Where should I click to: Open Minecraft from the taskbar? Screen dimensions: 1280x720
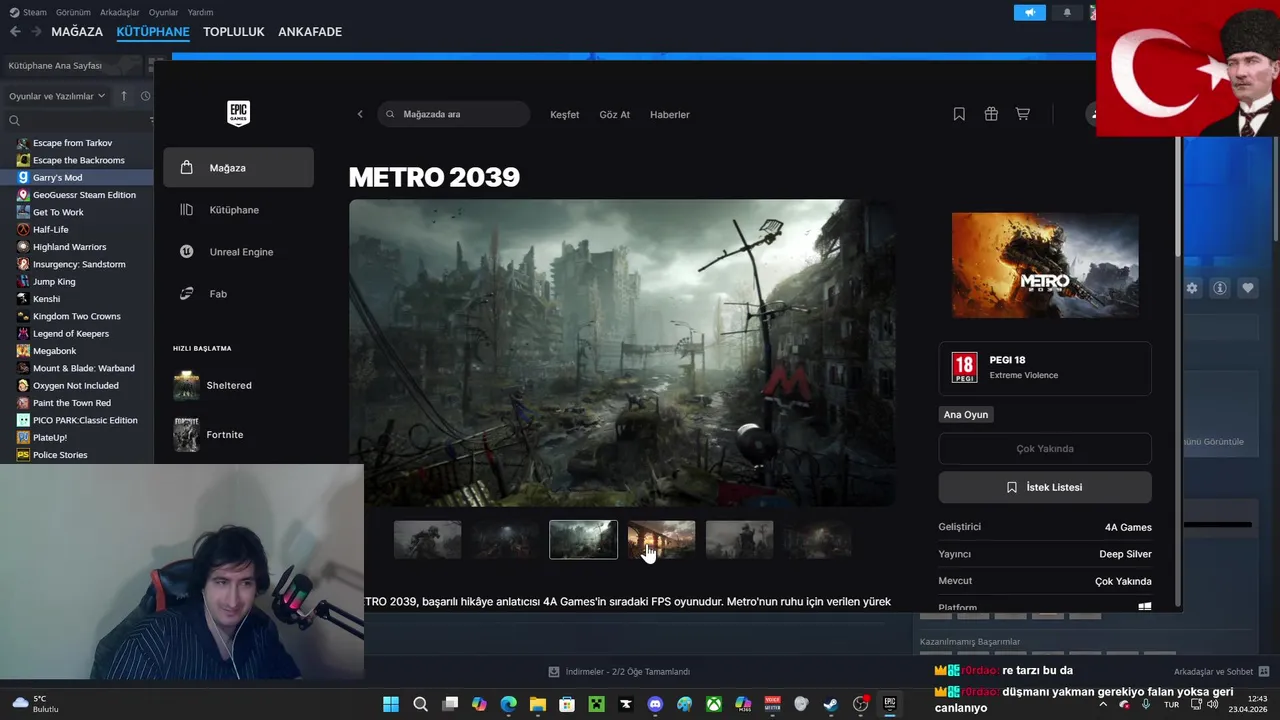596,704
